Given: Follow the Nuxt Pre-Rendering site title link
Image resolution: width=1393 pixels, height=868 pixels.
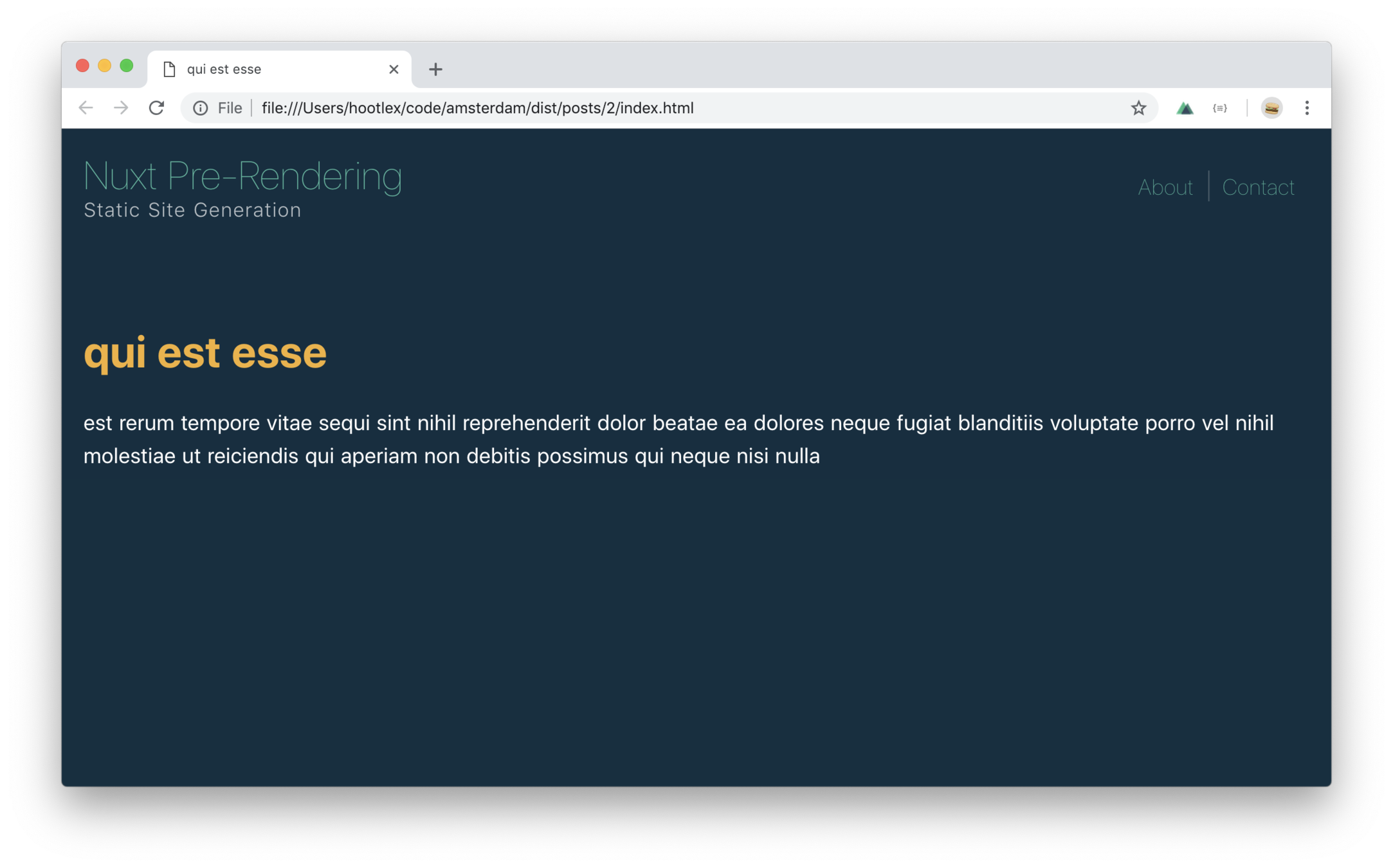Looking at the screenshot, I should (242, 176).
